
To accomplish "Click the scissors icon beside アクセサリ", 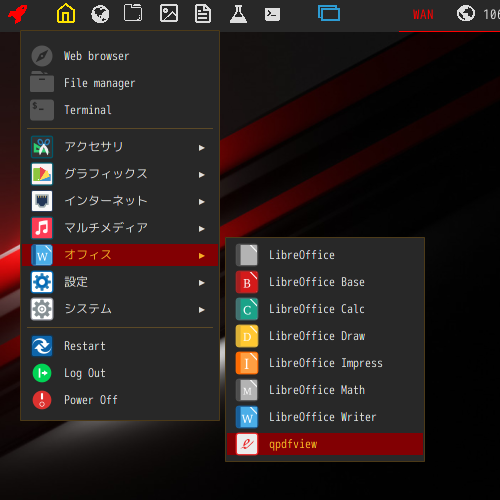I will click(x=42, y=147).
